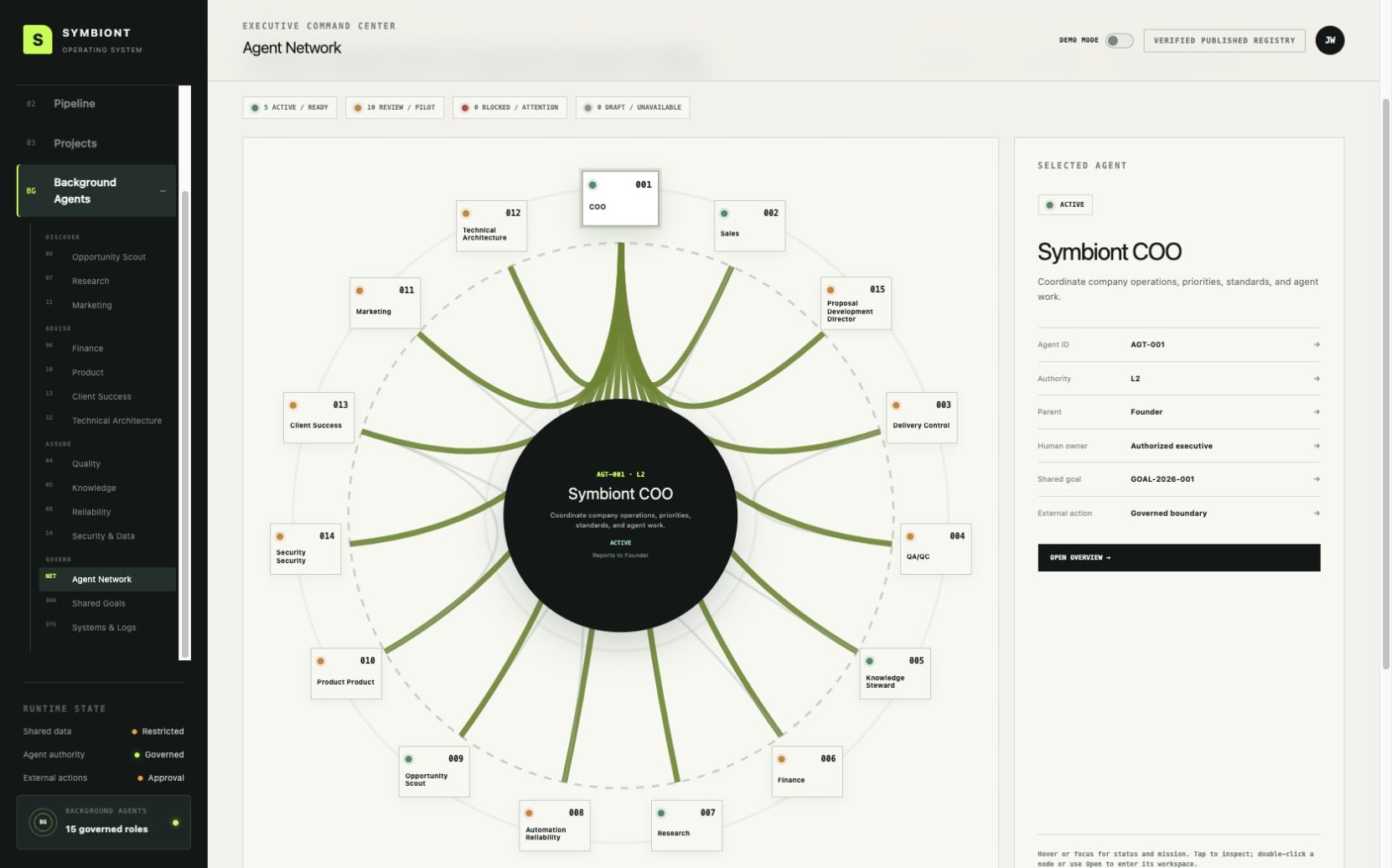Image resolution: width=1392 pixels, height=868 pixels.
Task: Click Governed agent authority status
Action: point(159,755)
